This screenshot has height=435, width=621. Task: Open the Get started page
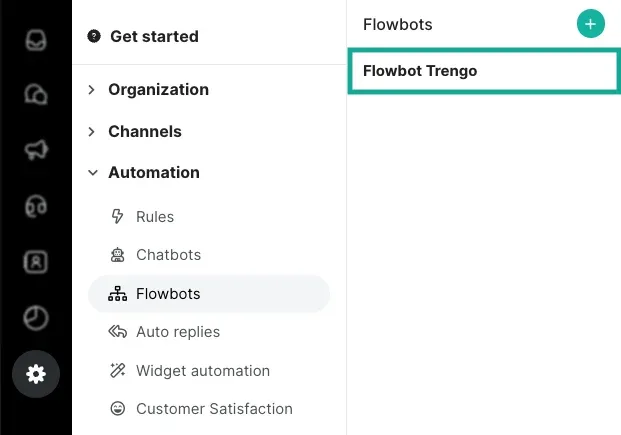154,36
